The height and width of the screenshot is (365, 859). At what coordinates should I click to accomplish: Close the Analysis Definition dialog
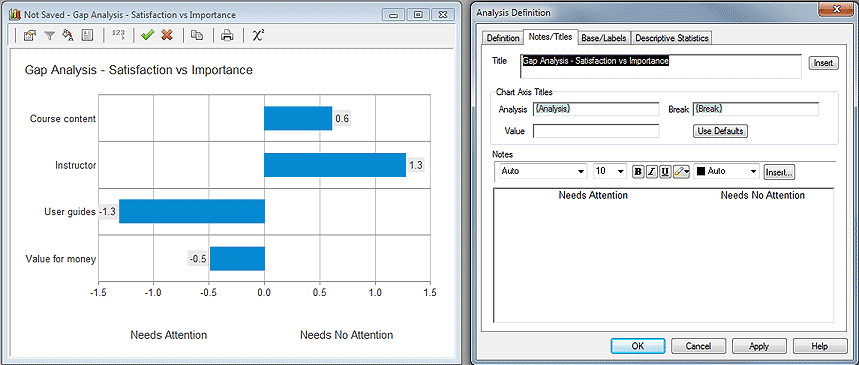(837, 8)
